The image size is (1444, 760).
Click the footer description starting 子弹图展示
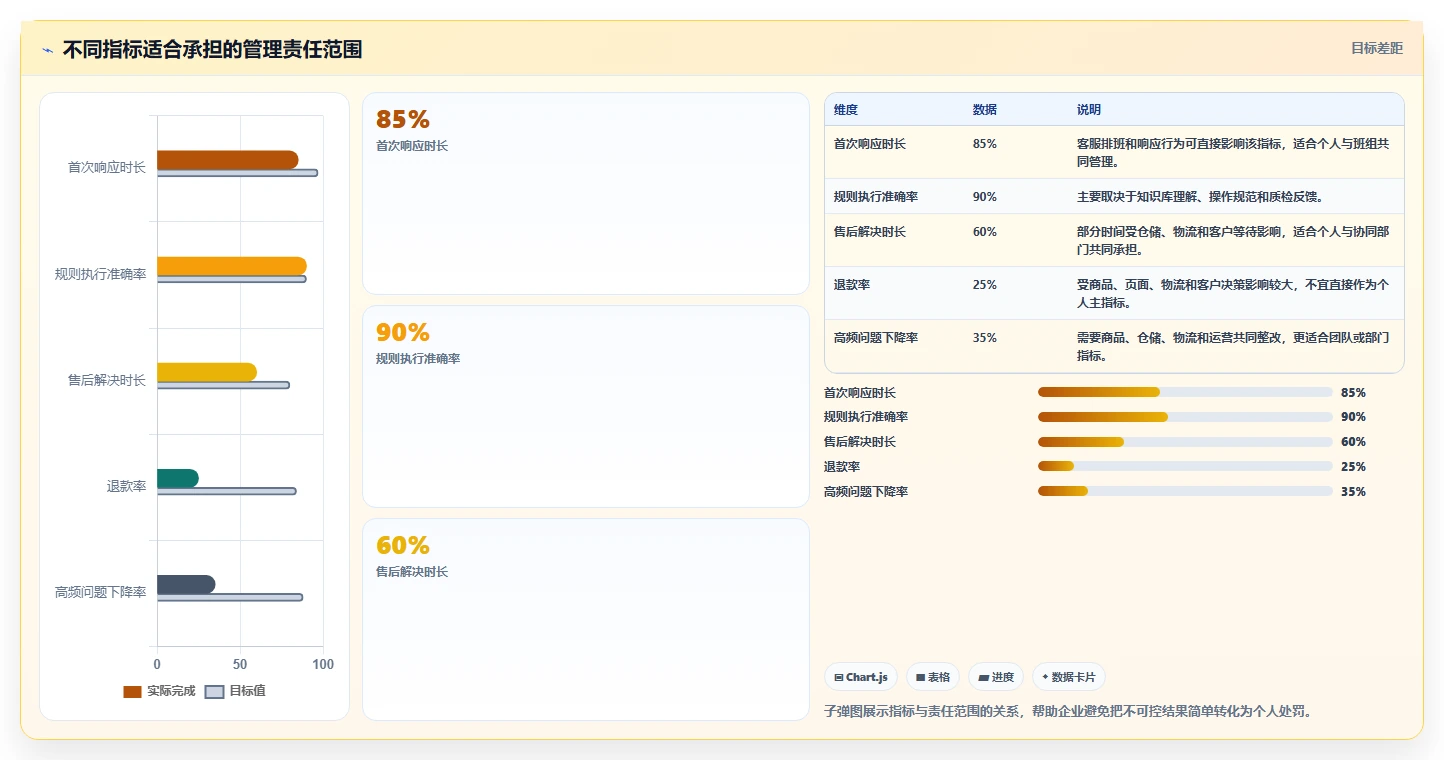click(x=1067, y=711)
